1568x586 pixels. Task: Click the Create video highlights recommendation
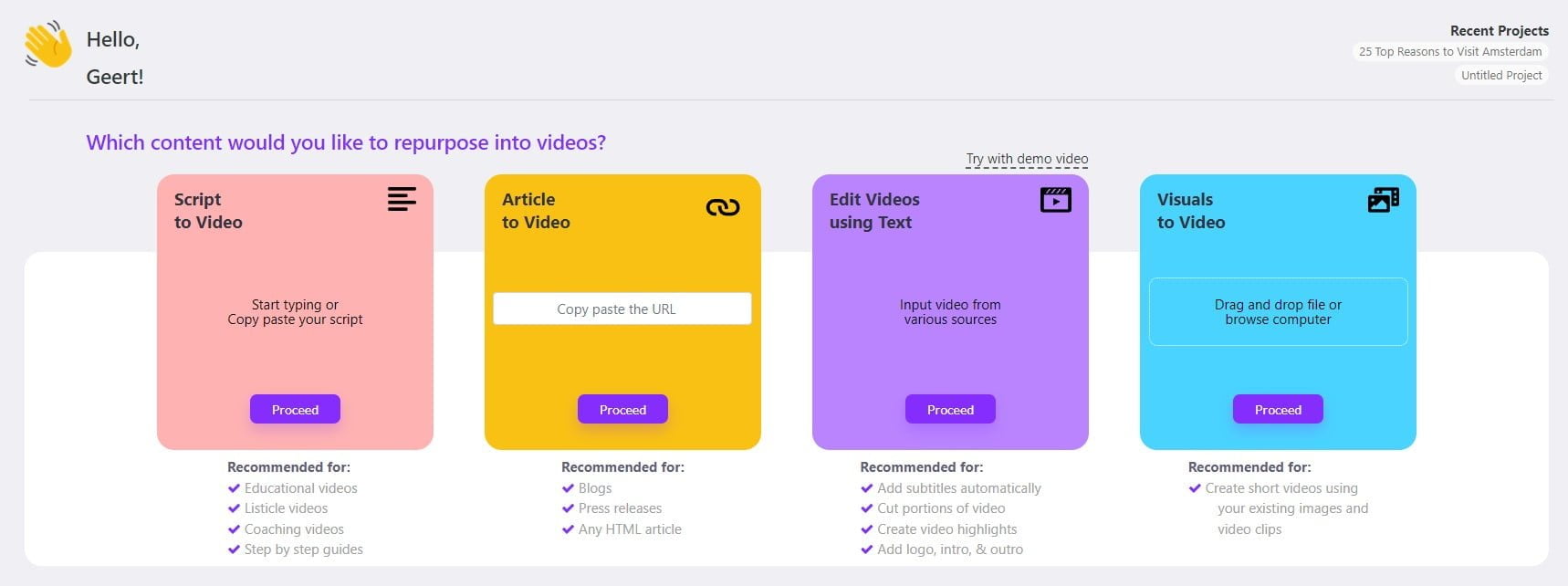[938, 529]
